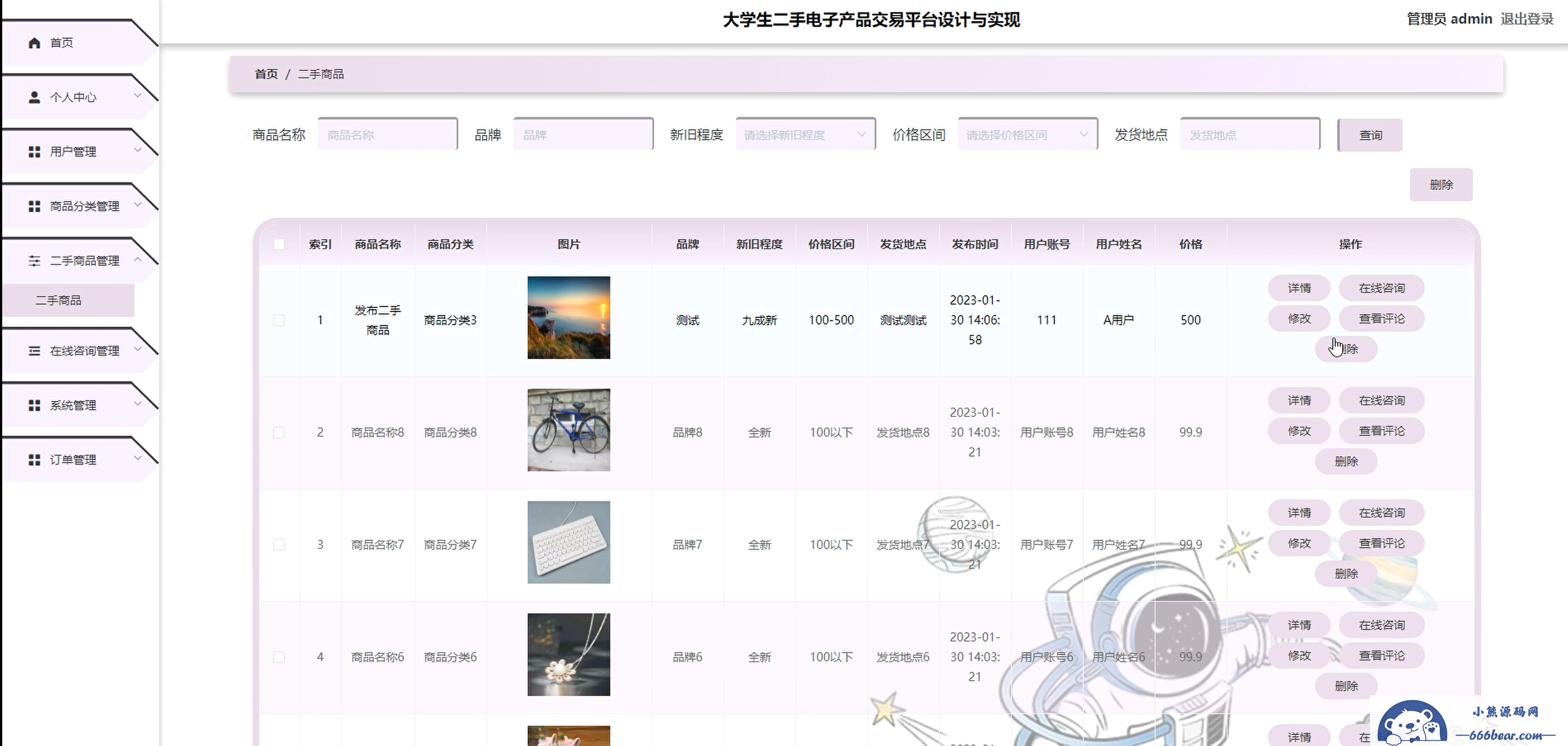This screenshot has height=746, width=1568.
Task: Click the batch 删除 button above table
Action: point(1441,185)
